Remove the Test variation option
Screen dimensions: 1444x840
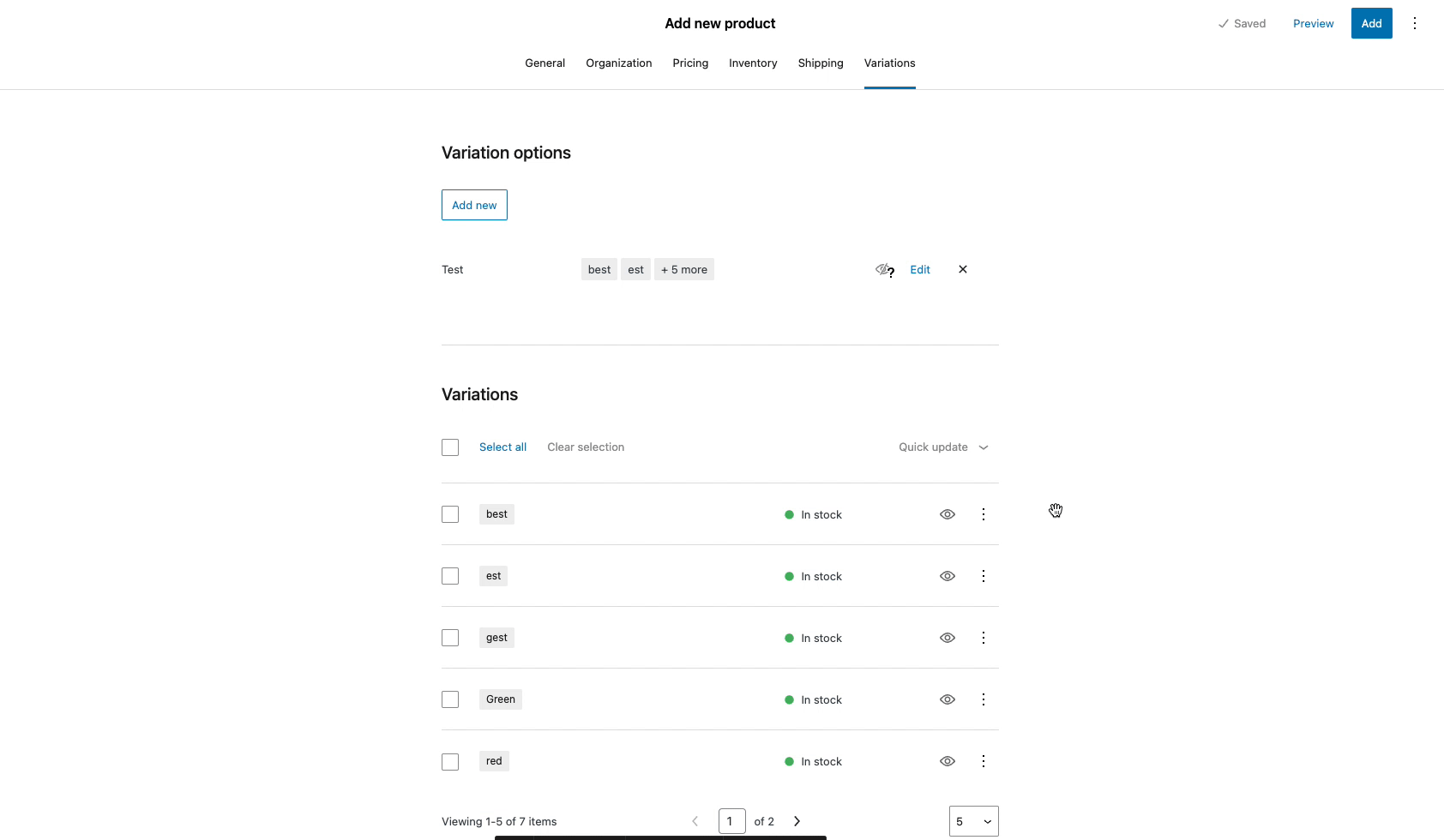962,269
